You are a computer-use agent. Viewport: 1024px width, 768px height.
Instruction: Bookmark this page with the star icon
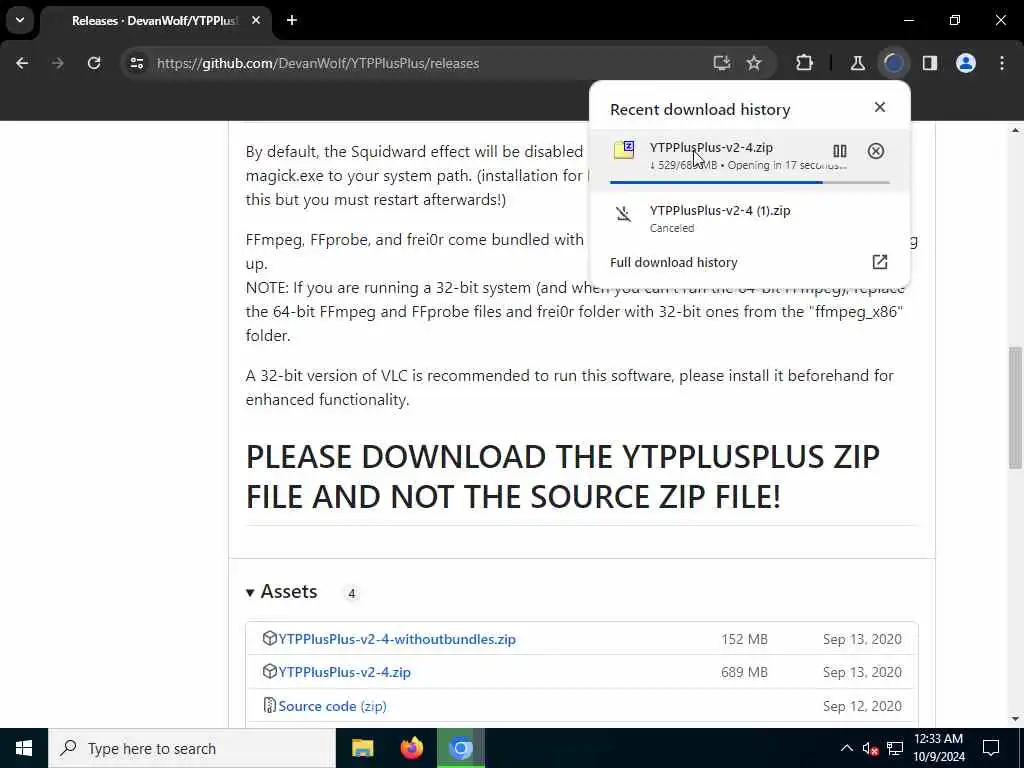(754, 63)
